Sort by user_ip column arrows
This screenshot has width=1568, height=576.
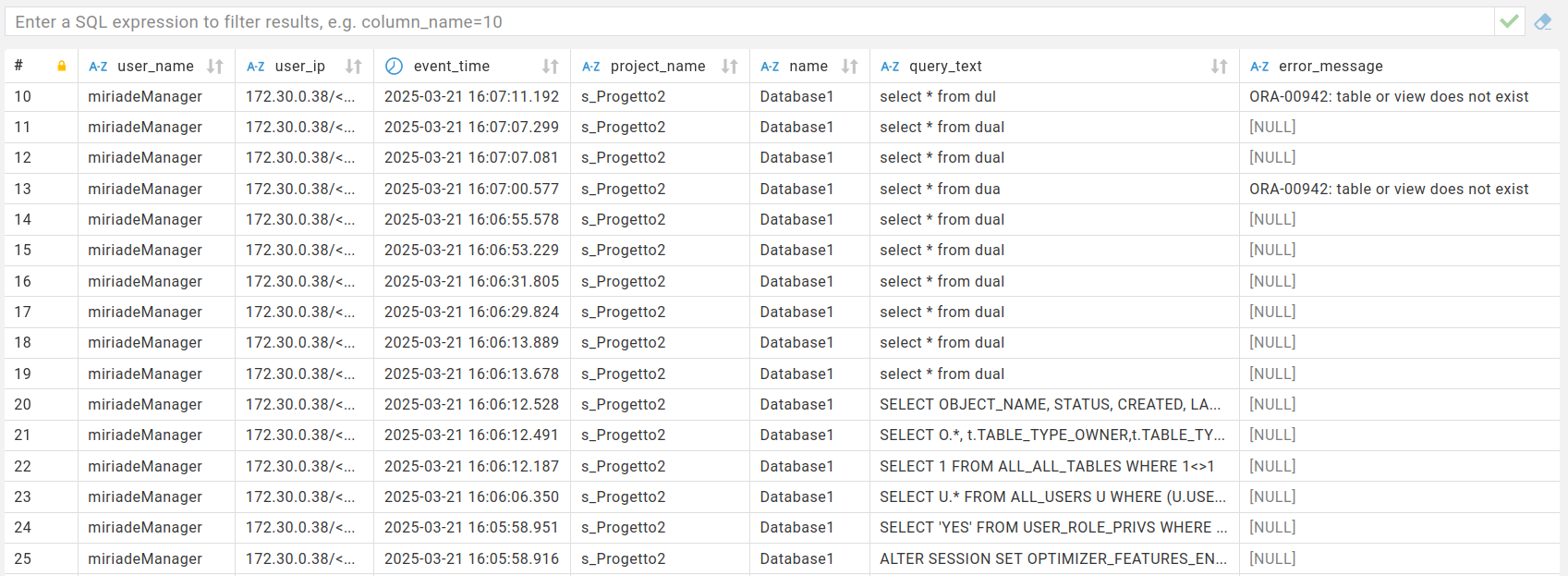(x=354, y=67)
